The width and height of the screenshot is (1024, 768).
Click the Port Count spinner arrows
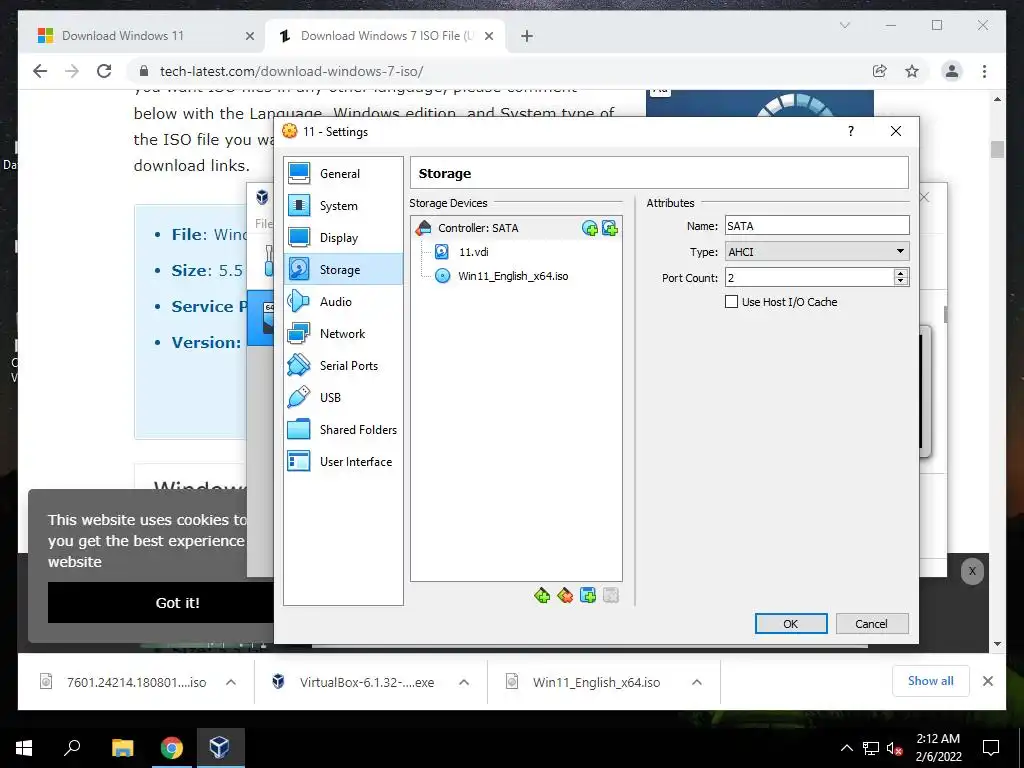point(901,278)
